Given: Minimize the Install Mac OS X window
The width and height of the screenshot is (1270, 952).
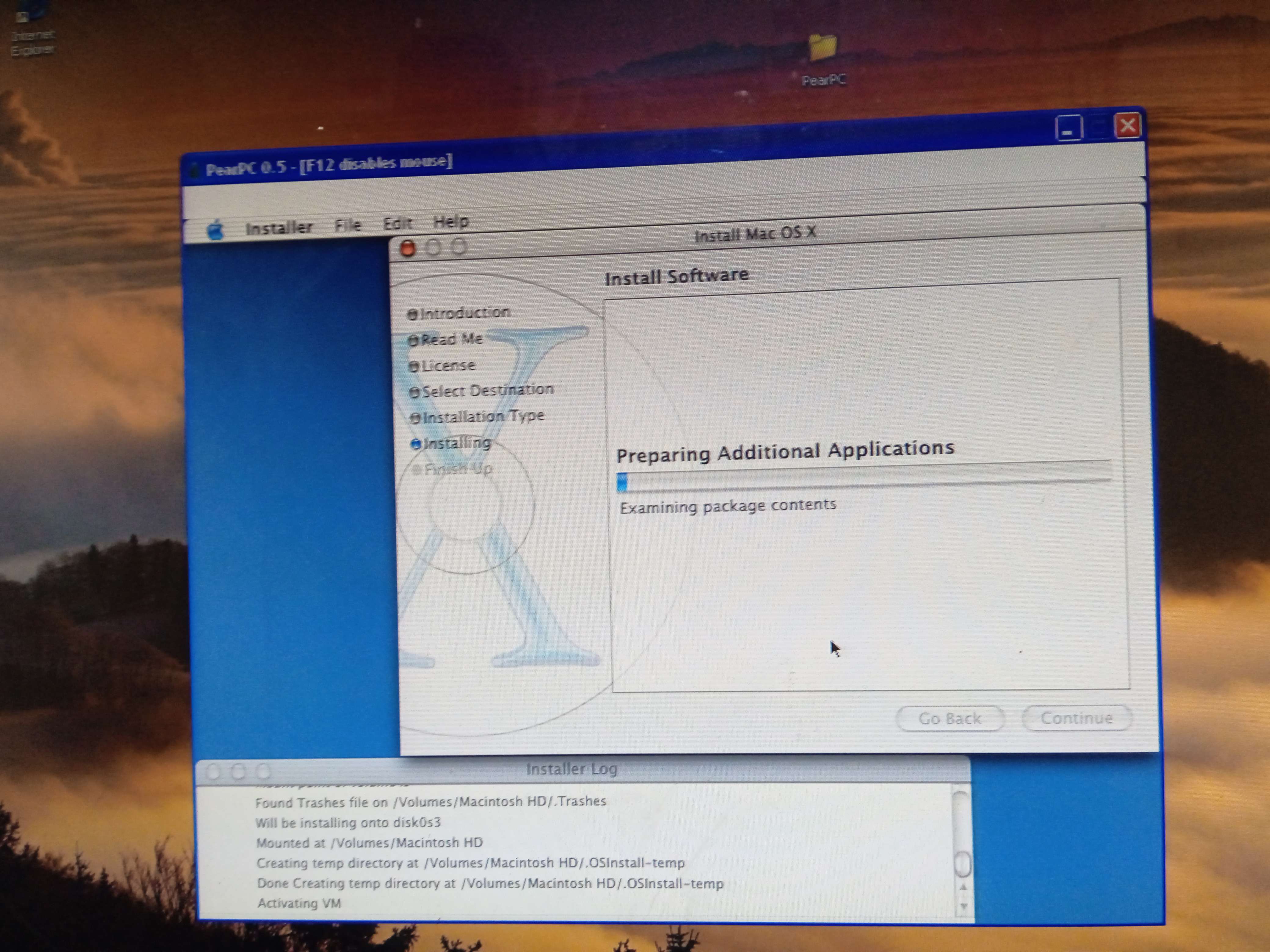Looking at the screenshot, I should [x=434, y=247].
